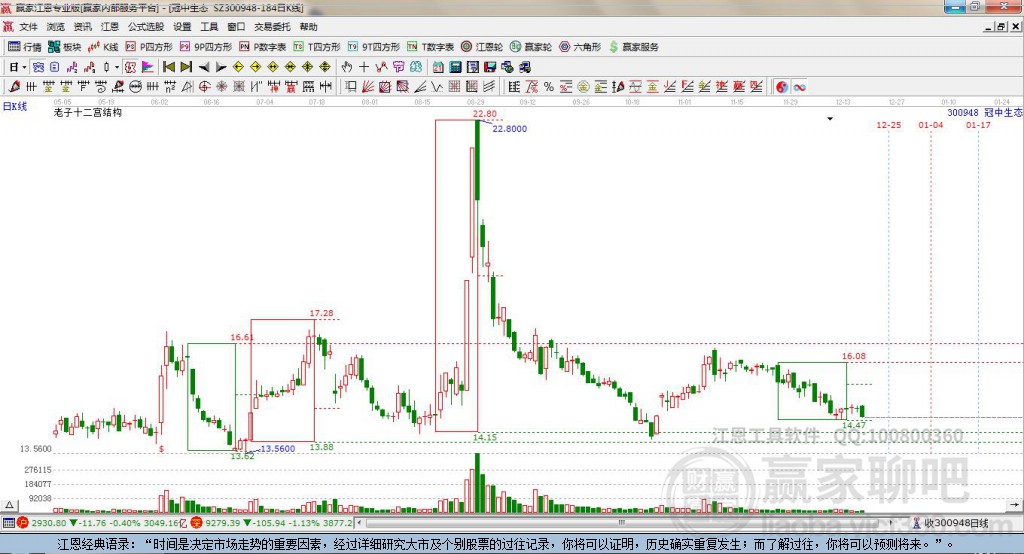Viewport: 1024px width, 554px height.
Task: Activate the crosshair cursor tool
Action: (364, 67)
